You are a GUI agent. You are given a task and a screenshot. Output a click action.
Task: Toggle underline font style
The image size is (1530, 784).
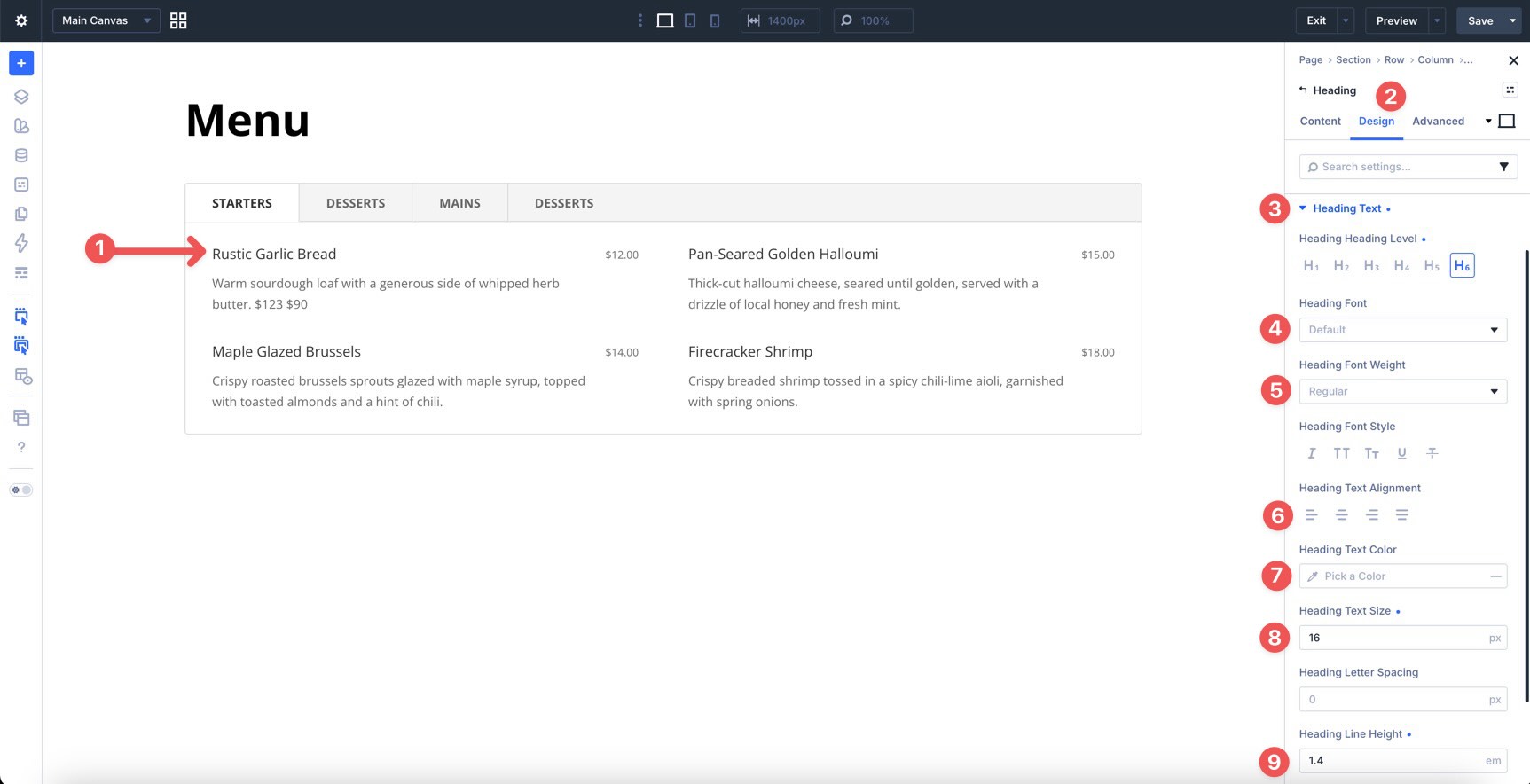click(x=1401, y=453)
